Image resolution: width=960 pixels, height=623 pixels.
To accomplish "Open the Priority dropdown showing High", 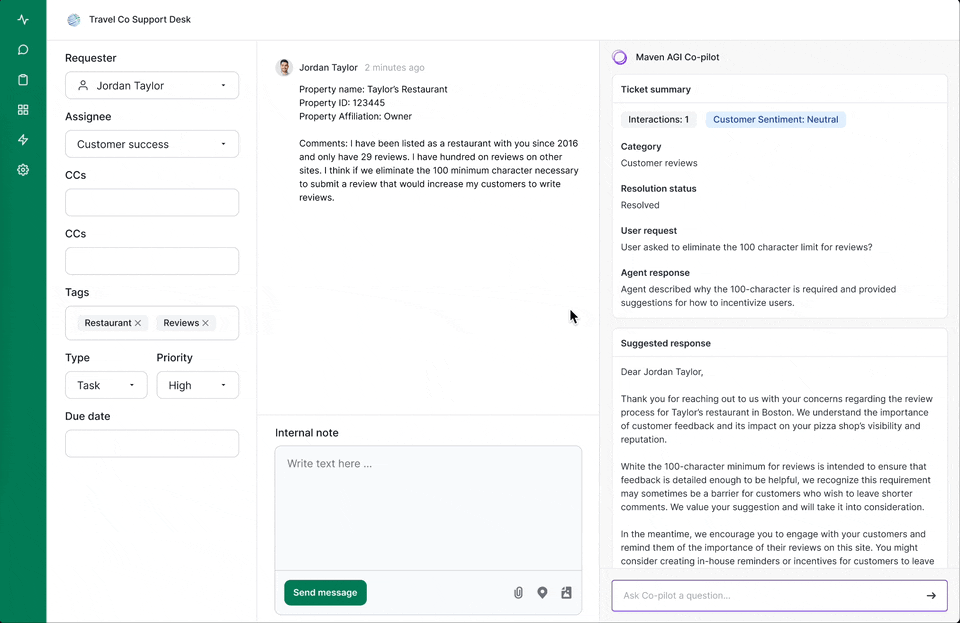I will click(x=197, y=386).
